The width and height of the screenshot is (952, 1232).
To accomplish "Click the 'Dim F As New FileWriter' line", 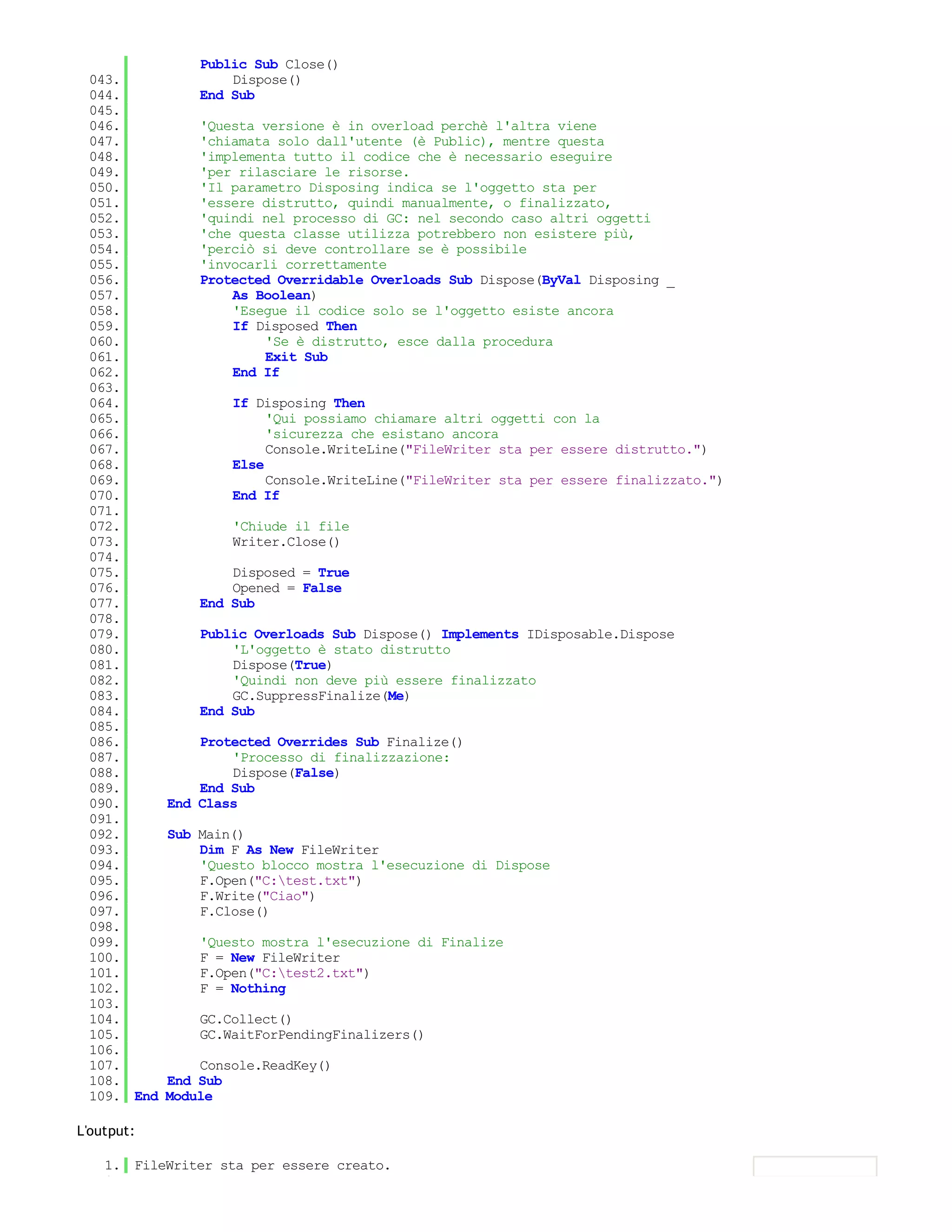I will click(x=289, y=850).
